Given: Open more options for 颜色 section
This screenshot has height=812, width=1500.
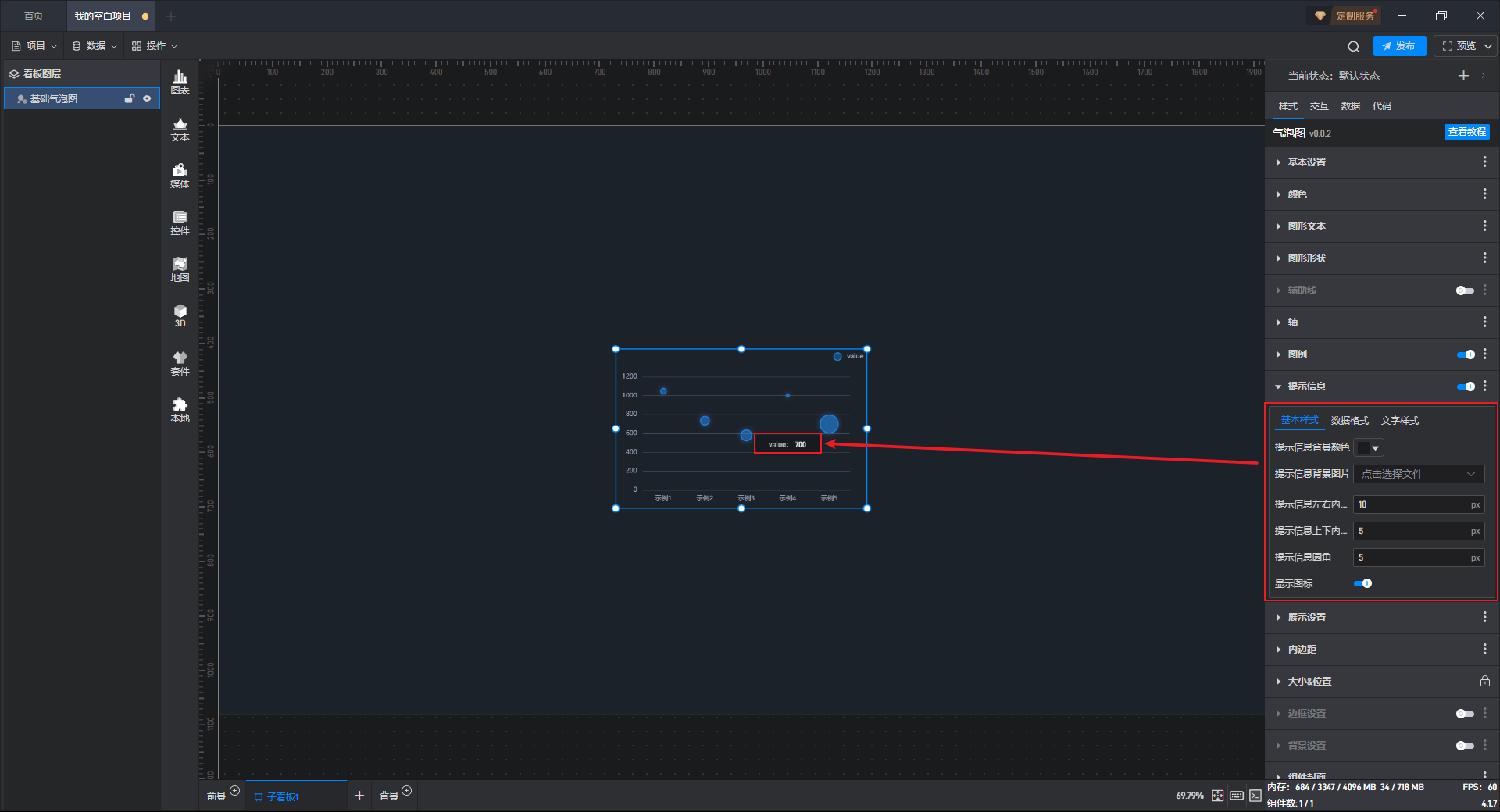Looking at the screenshot, I should point(1484,194).
